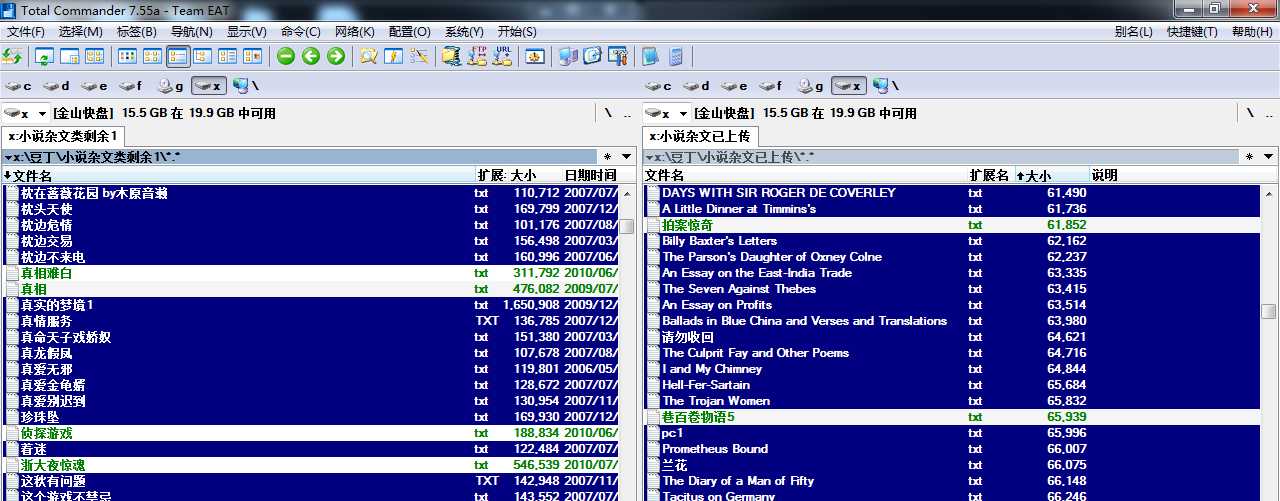The image size is (1280, 501).
Task: Click the green minus circle toolbar icon
Action: pos(286,56)
